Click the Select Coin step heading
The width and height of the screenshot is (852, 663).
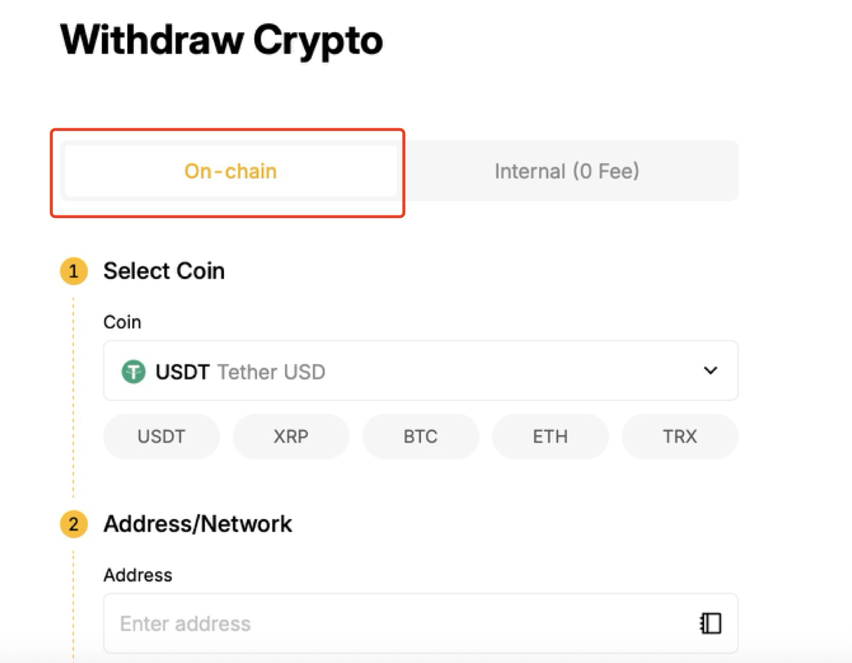click(164, 271)
